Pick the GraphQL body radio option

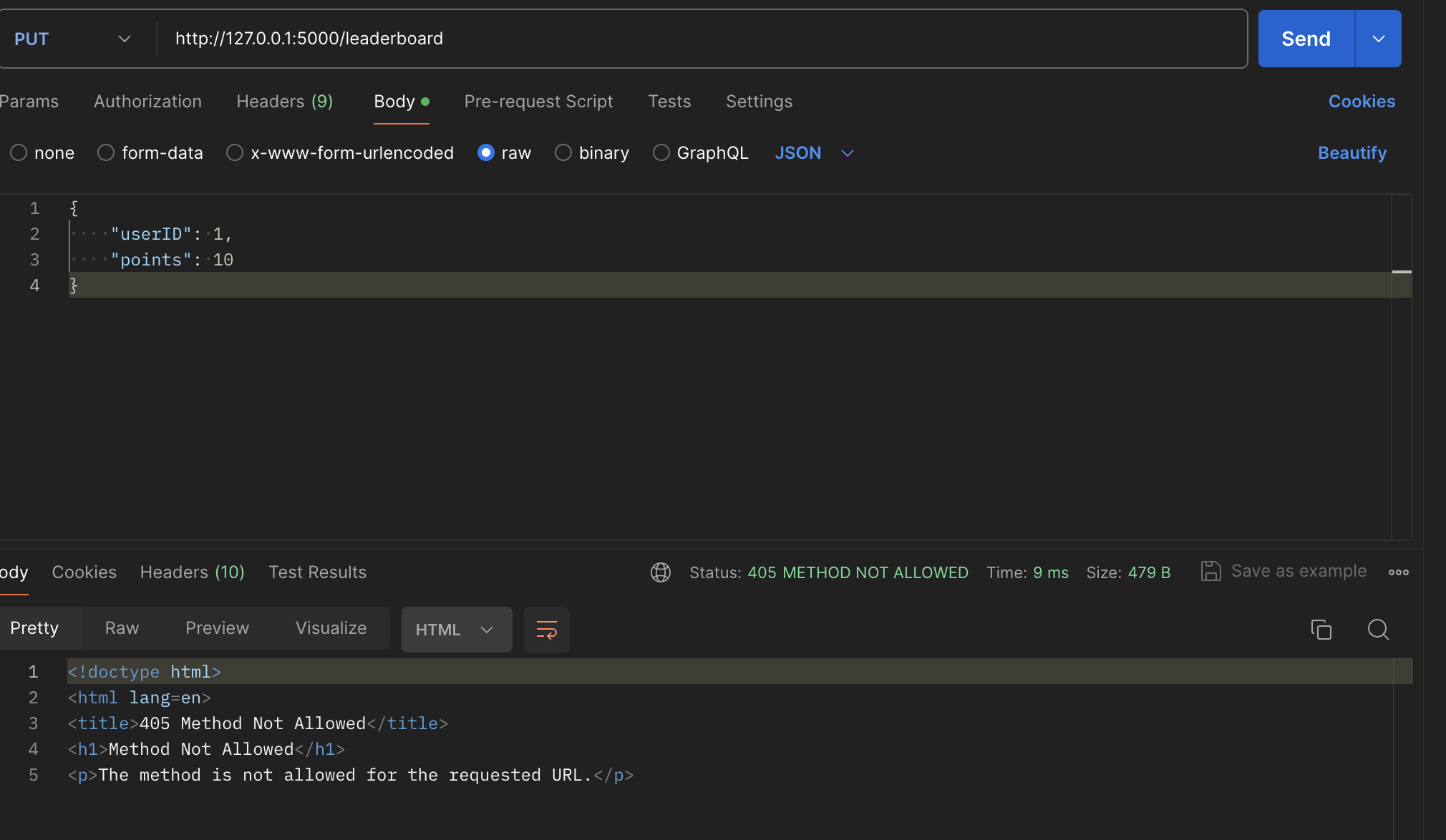(661, 153)
